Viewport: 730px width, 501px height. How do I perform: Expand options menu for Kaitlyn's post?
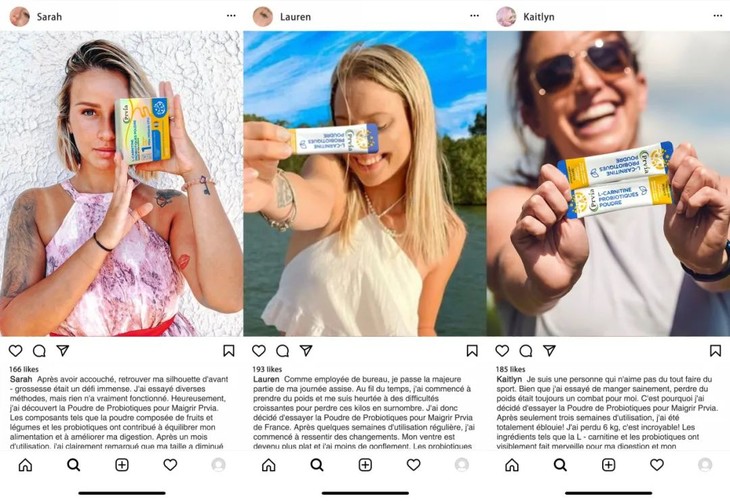718,16
